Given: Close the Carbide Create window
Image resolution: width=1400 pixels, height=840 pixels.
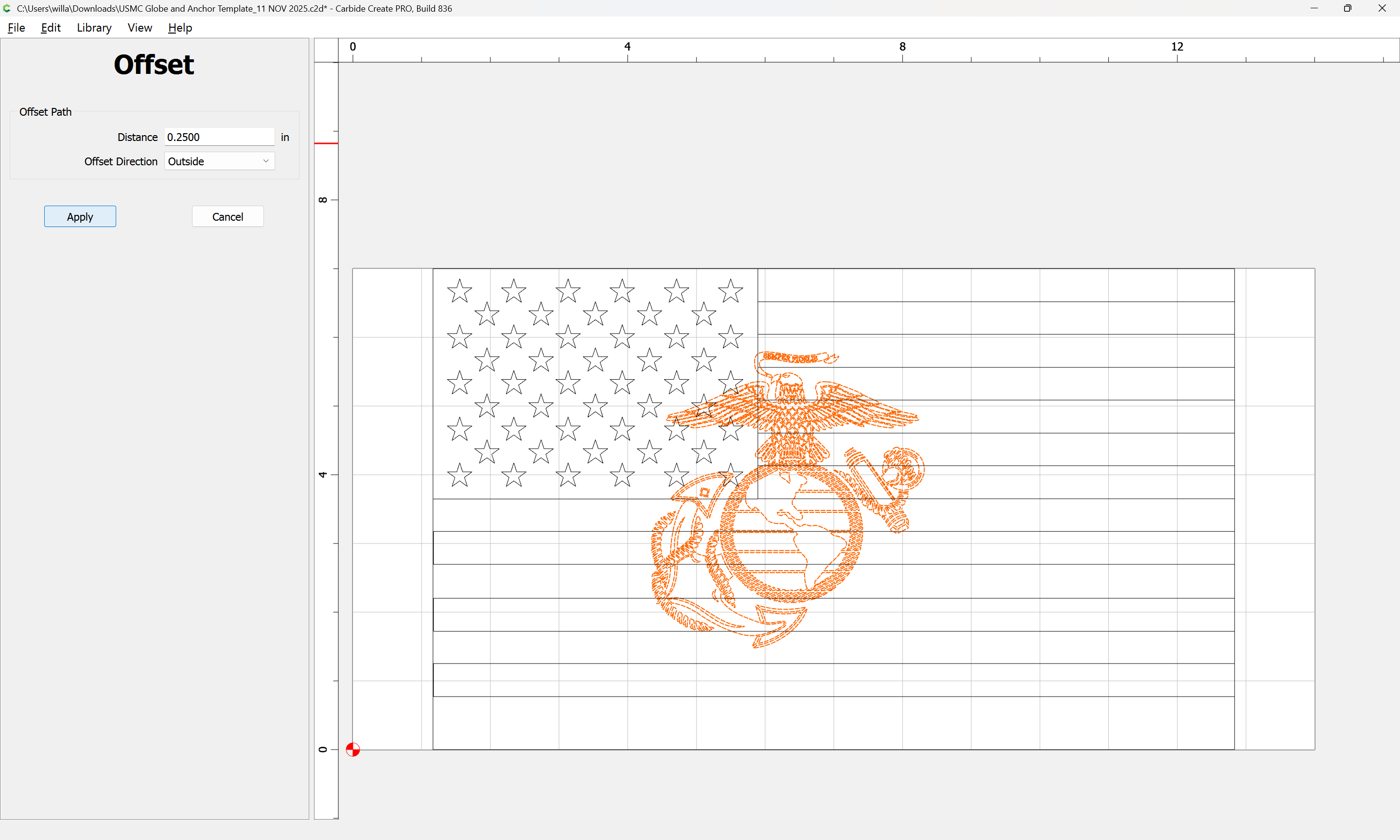Looking at the screenshot, I should (1382, 8).
